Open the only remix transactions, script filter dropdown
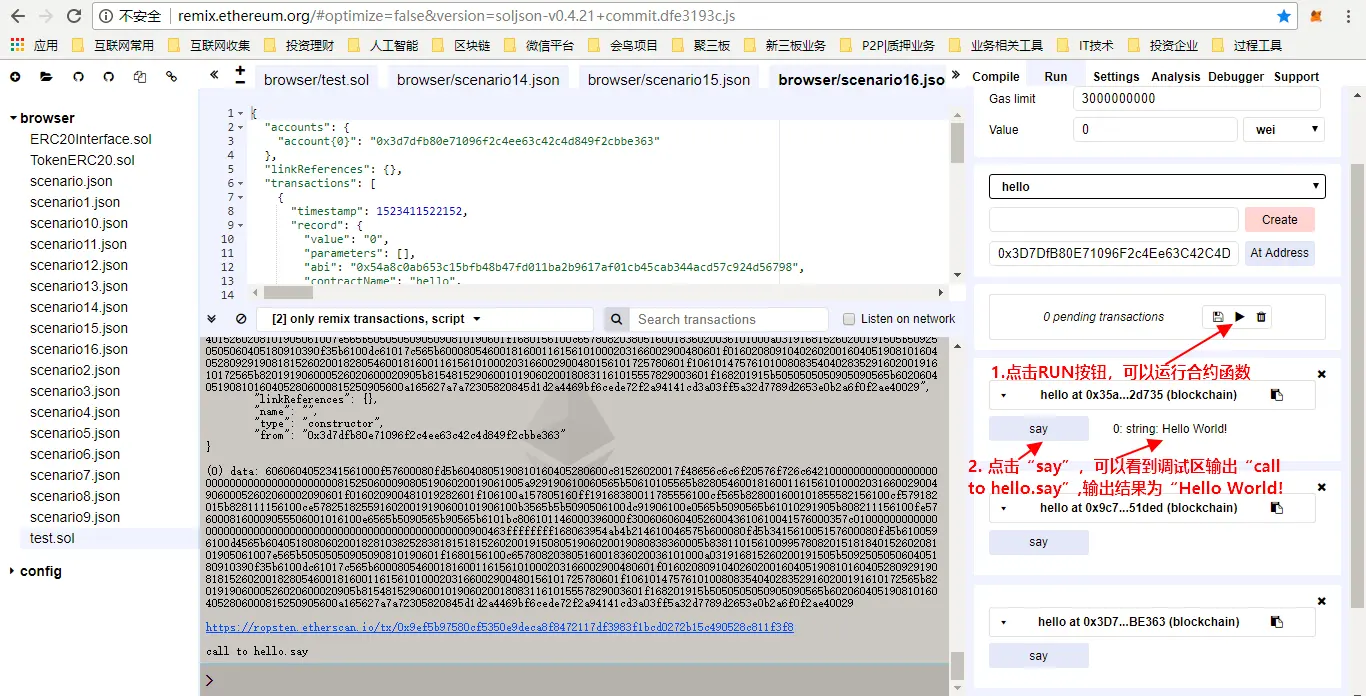 point(425,319)
